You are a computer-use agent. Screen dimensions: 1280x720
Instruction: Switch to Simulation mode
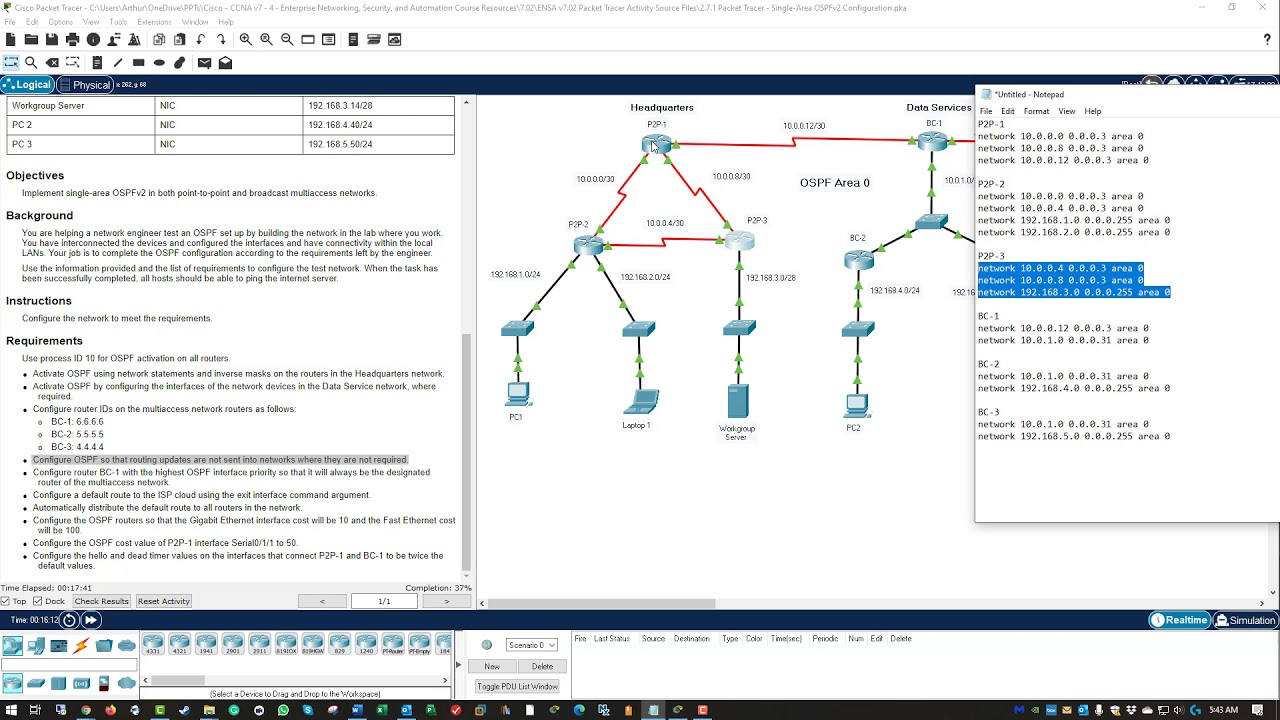click(x=1245, y=620)
